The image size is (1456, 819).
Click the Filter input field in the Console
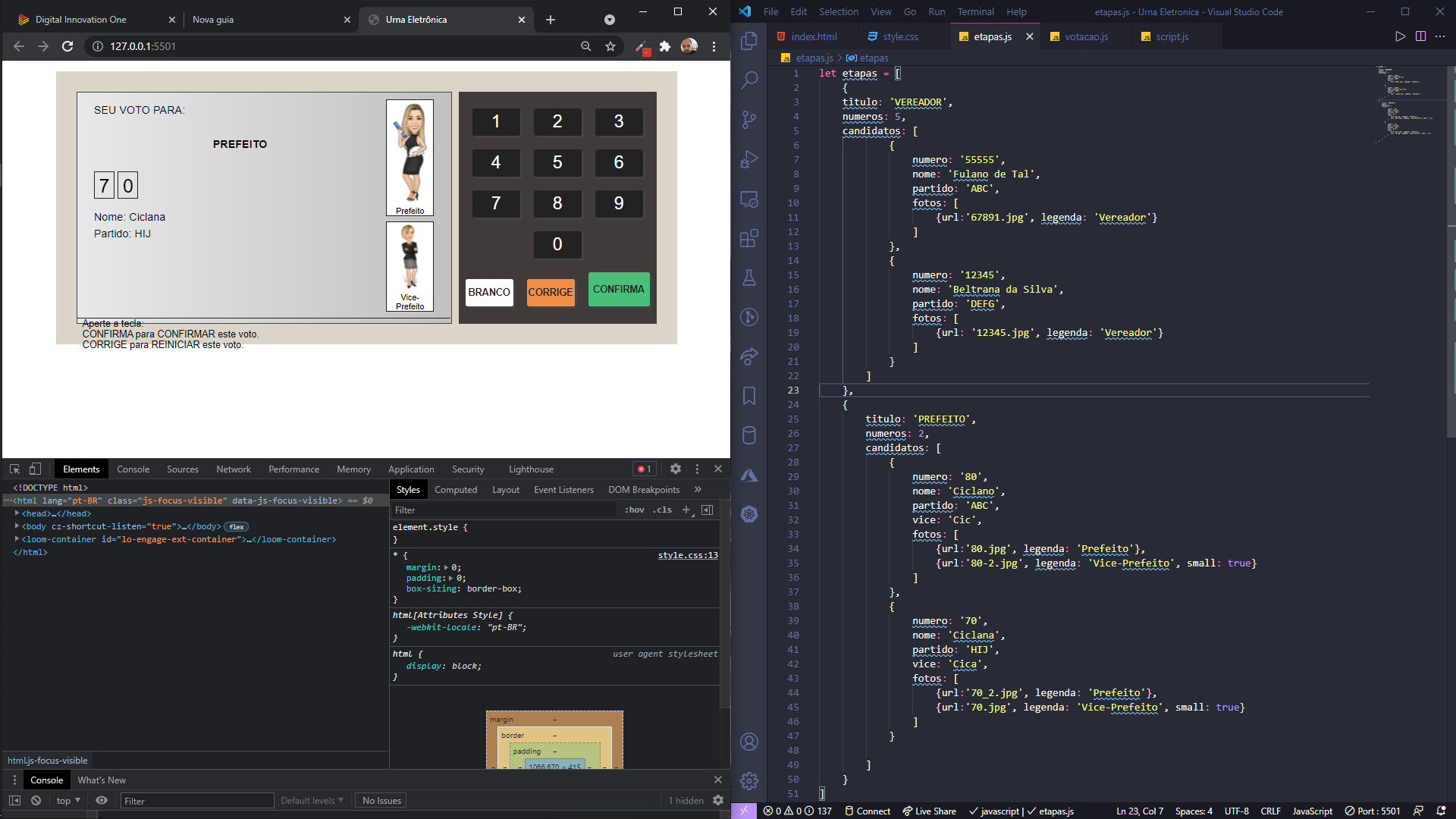(197, 800)
